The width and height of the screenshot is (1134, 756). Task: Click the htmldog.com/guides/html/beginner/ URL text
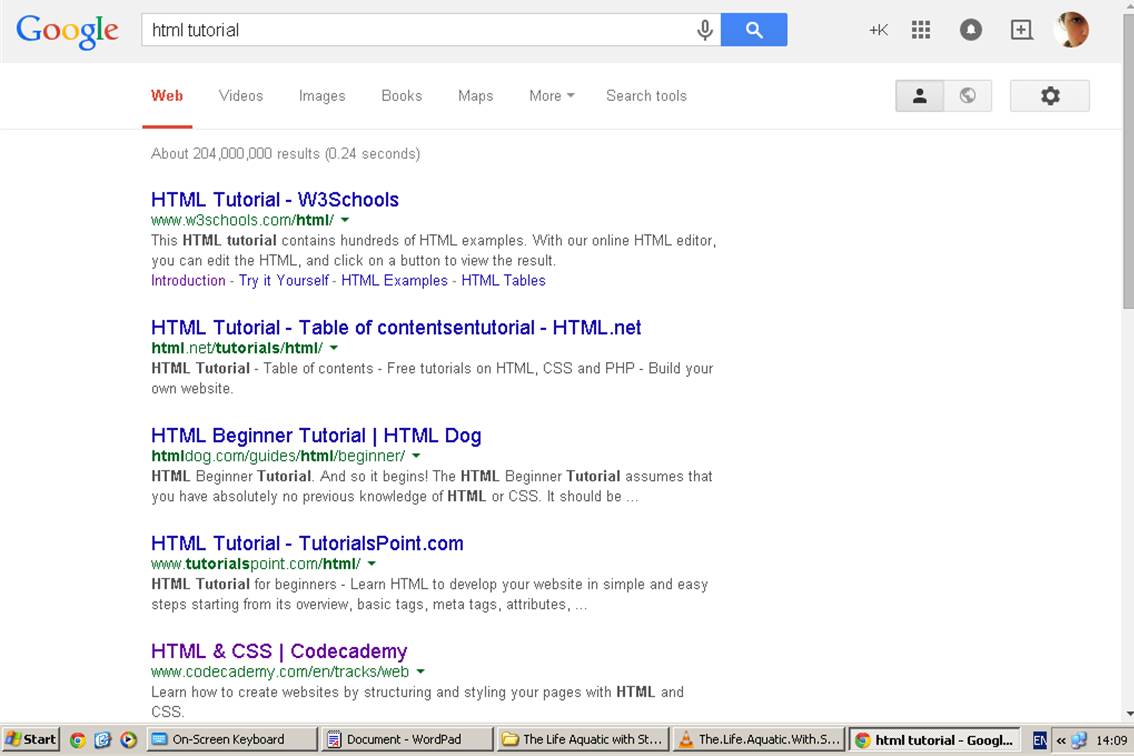(x=278, y=456)
